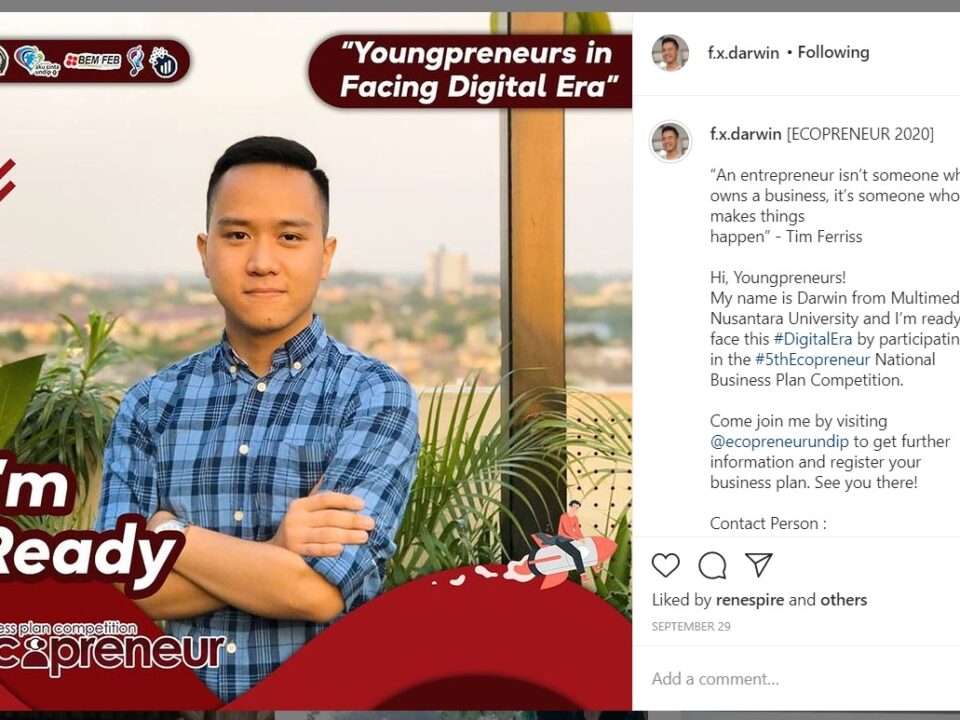Click the main post photo

[316, 361]
